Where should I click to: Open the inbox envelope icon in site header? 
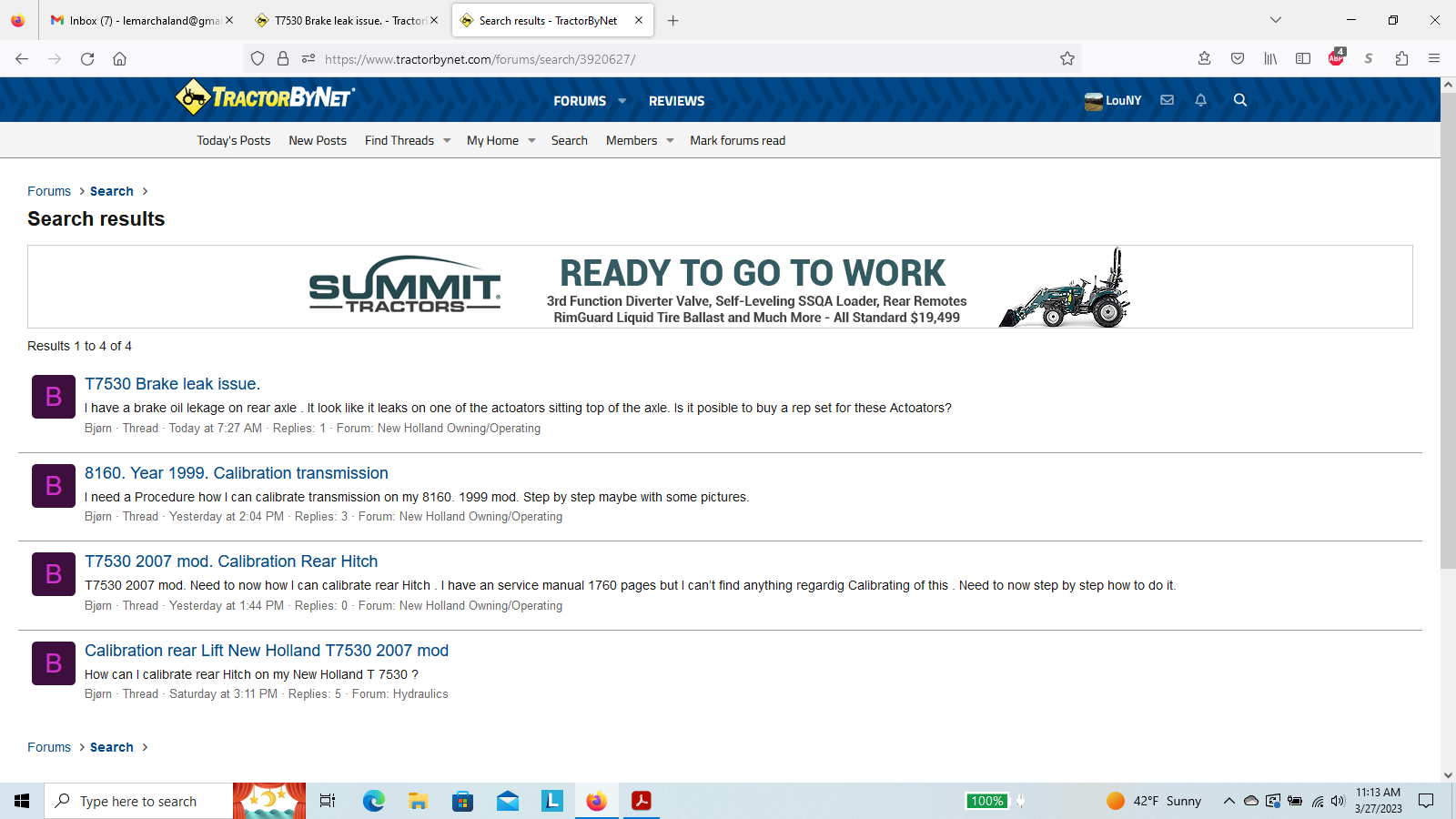pyautogui.click(x=1167, y=100)
